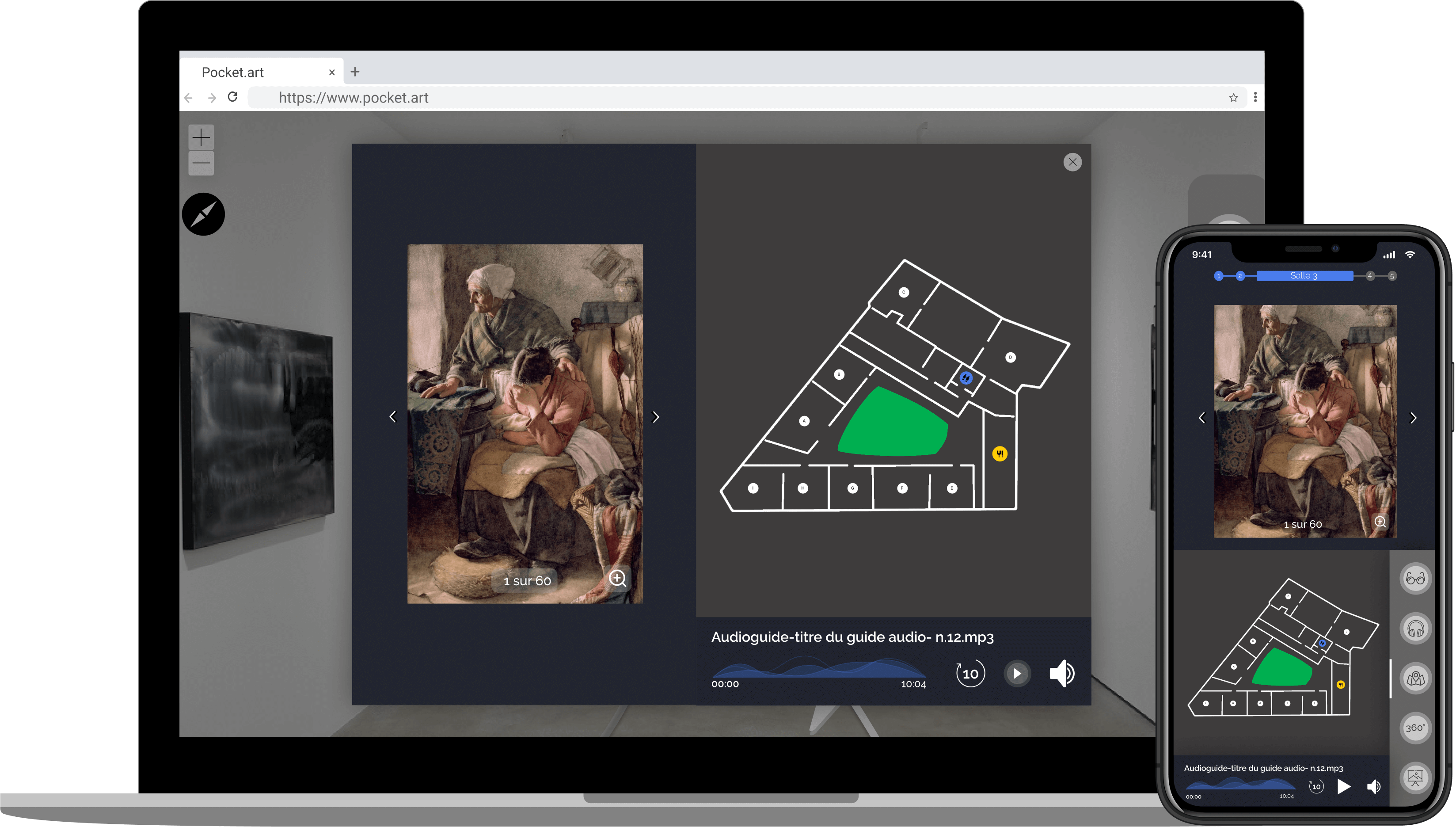The image size is (1456, 827).
Task: Open the artwork easel gallery on phone
Action: (x=1415, y=777)
